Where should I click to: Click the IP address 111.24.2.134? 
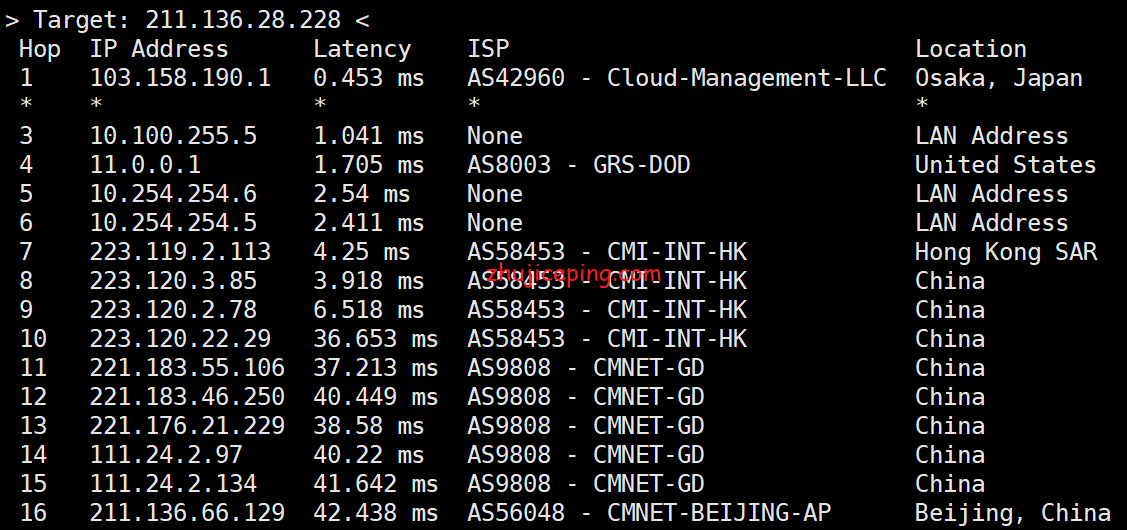coord(173,484)
